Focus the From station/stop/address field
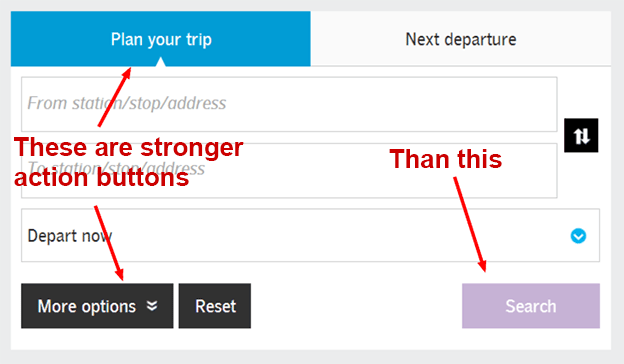Viewport: 624px width, 364px height. pyautogui.click(x=289, y=104)
